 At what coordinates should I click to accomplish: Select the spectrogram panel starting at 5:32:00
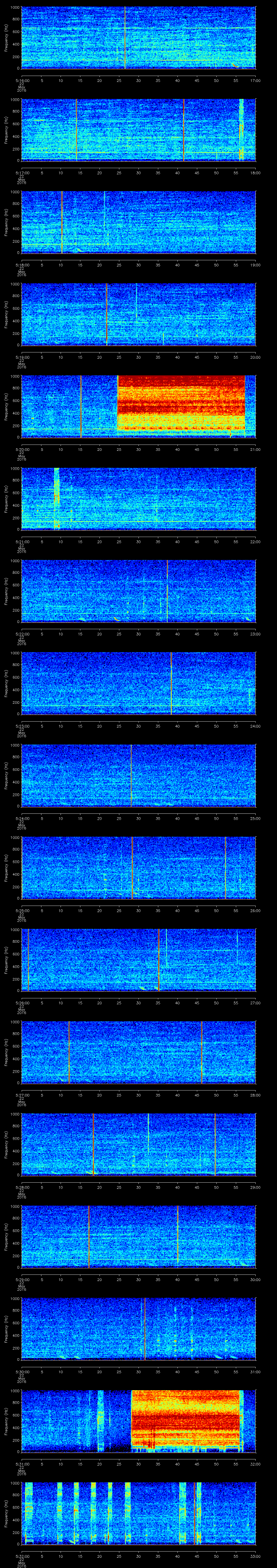pyautogui.click(x=139, y=1513)
